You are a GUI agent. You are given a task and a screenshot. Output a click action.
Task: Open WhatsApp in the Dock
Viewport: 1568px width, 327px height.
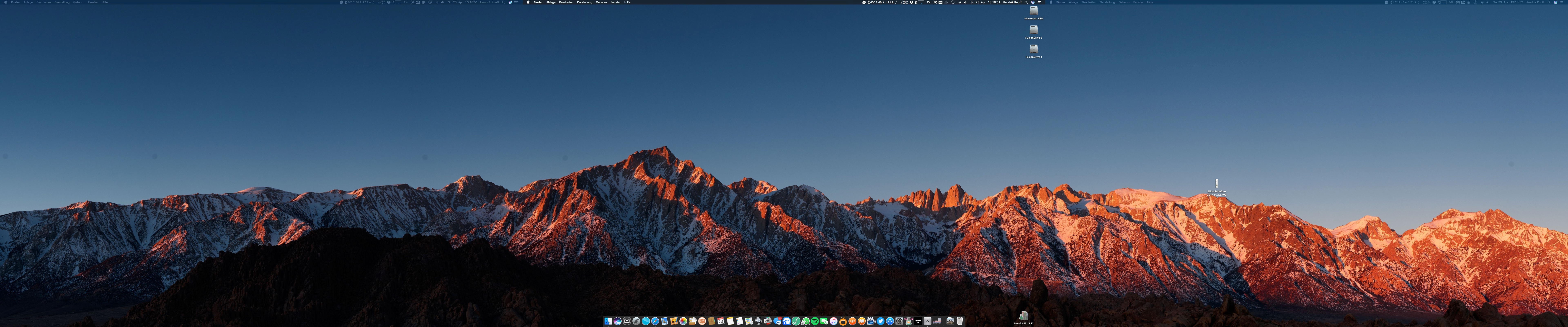click(x=805, y=321)
